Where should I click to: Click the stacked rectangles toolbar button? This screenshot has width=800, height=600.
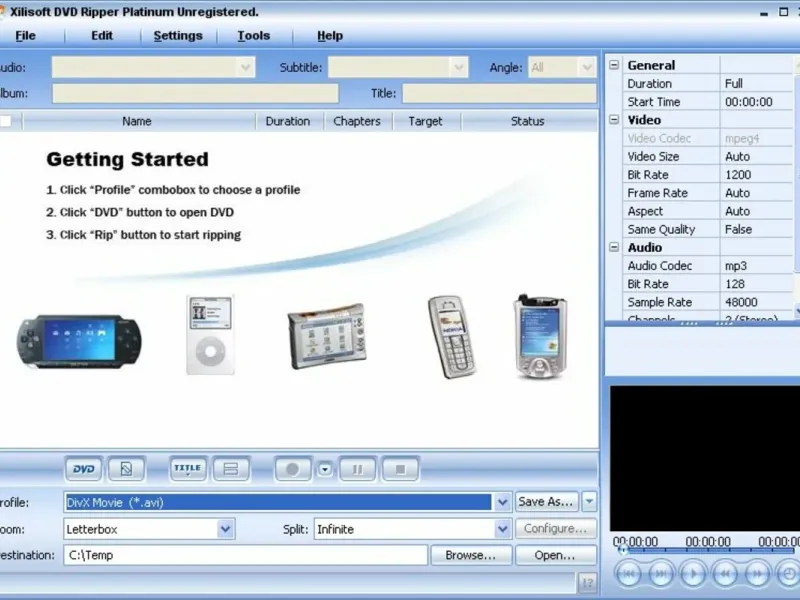pyautogui.click(x=231, y=469)
